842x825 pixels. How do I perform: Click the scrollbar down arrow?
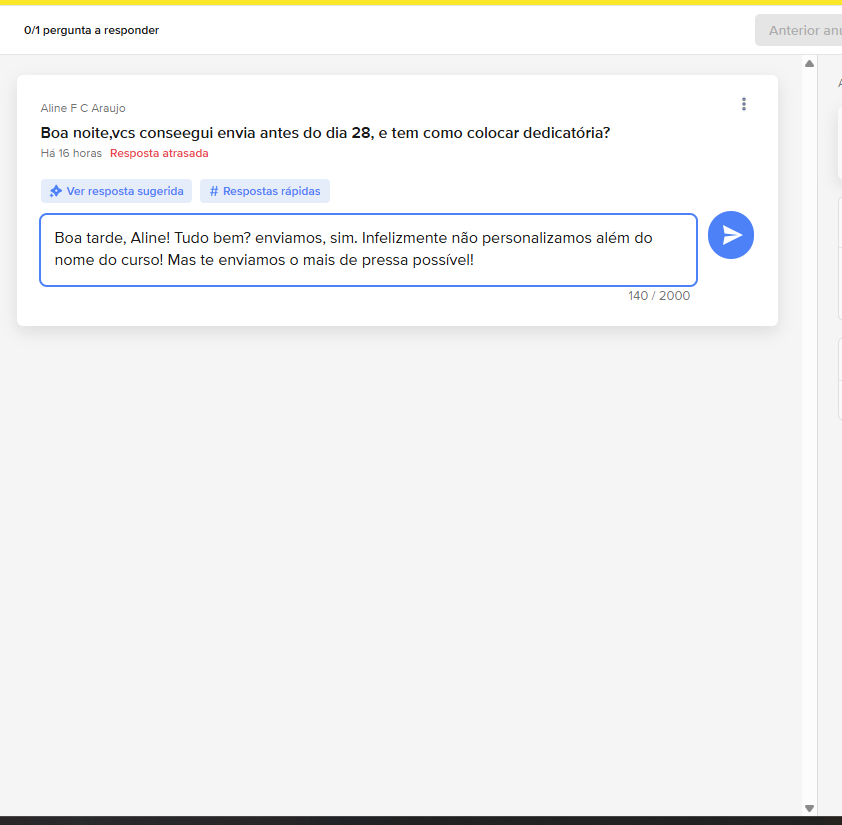809,808
